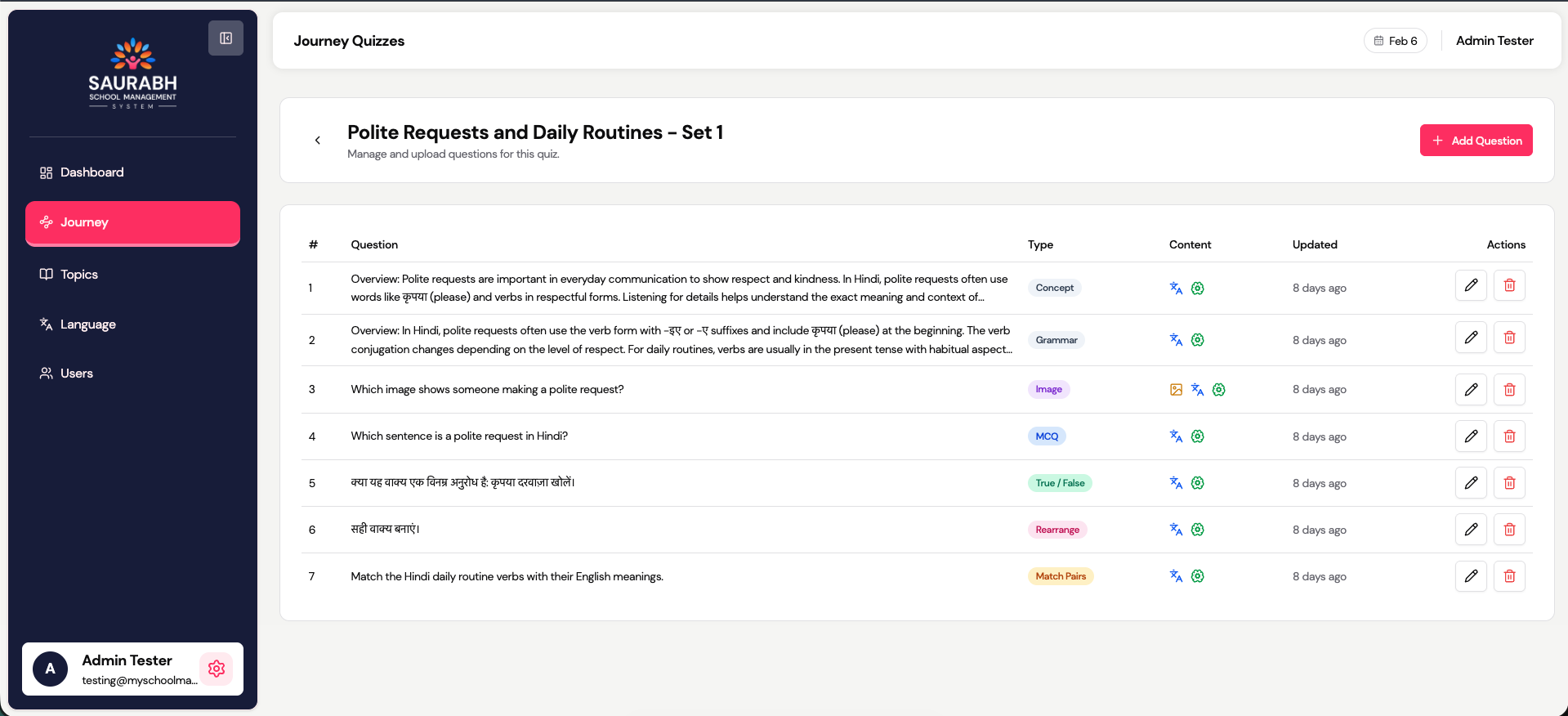The height and width of the screenshot is (716, 1568).
Task: Select Journey in sidebar
Action: (x=132, y=222)
